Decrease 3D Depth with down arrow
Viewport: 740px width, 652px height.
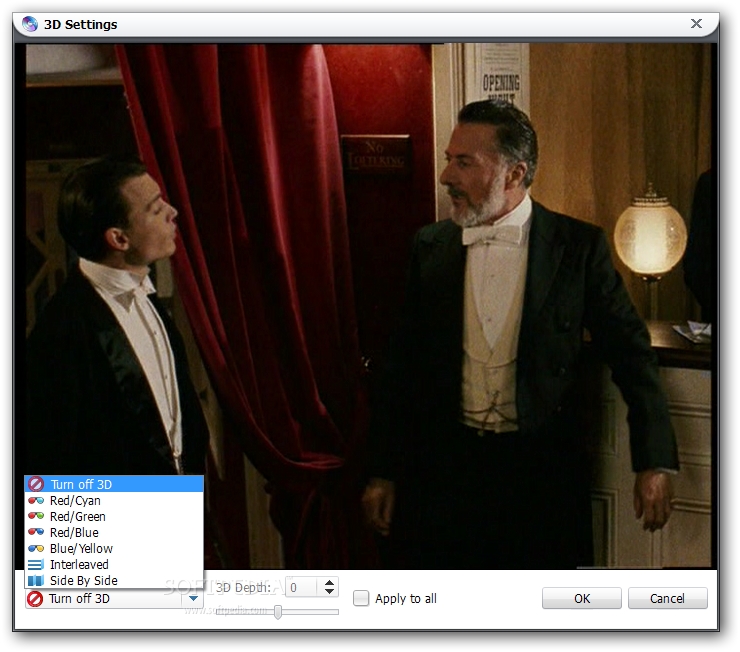(329, 591)
